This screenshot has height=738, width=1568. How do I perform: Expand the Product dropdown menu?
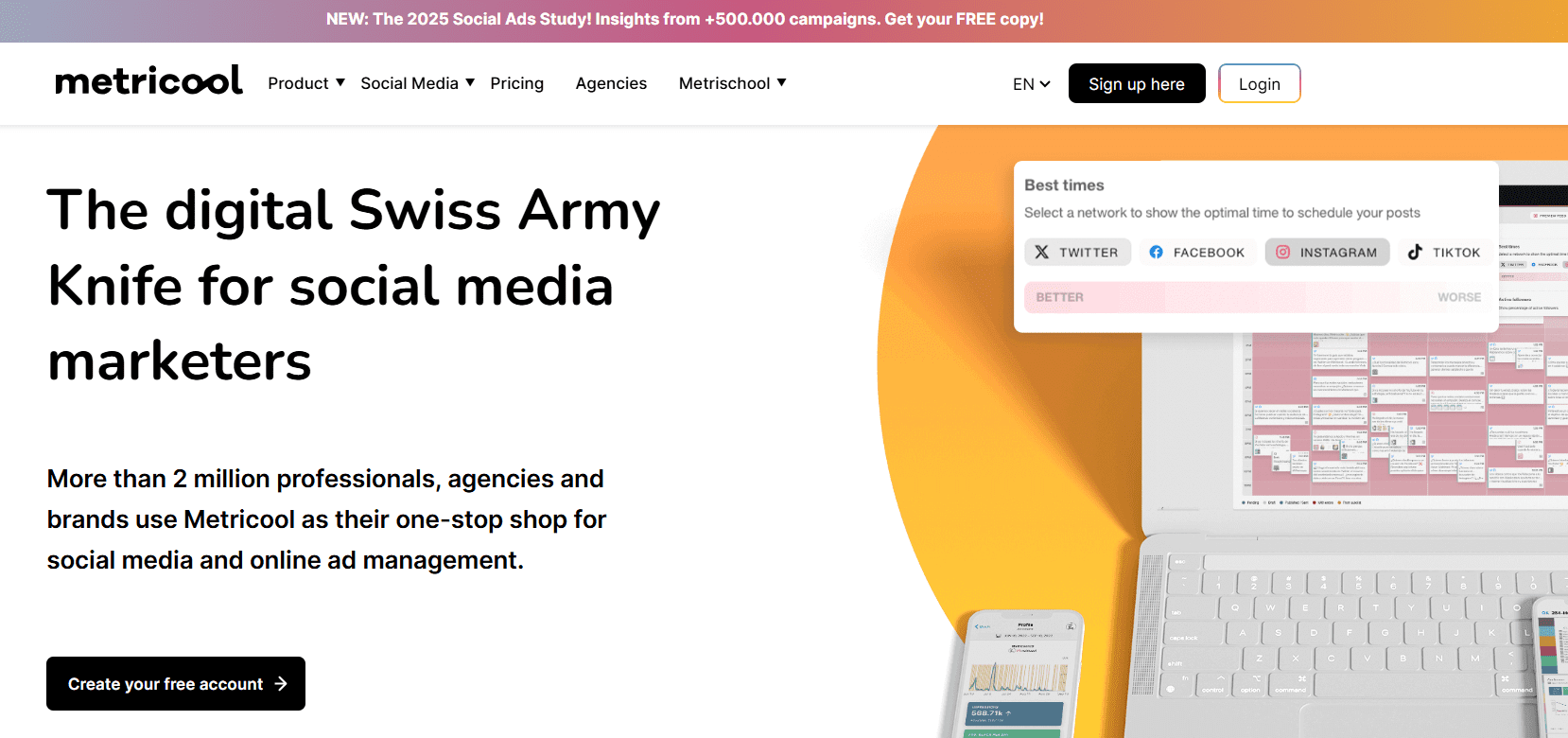[306, 83]
